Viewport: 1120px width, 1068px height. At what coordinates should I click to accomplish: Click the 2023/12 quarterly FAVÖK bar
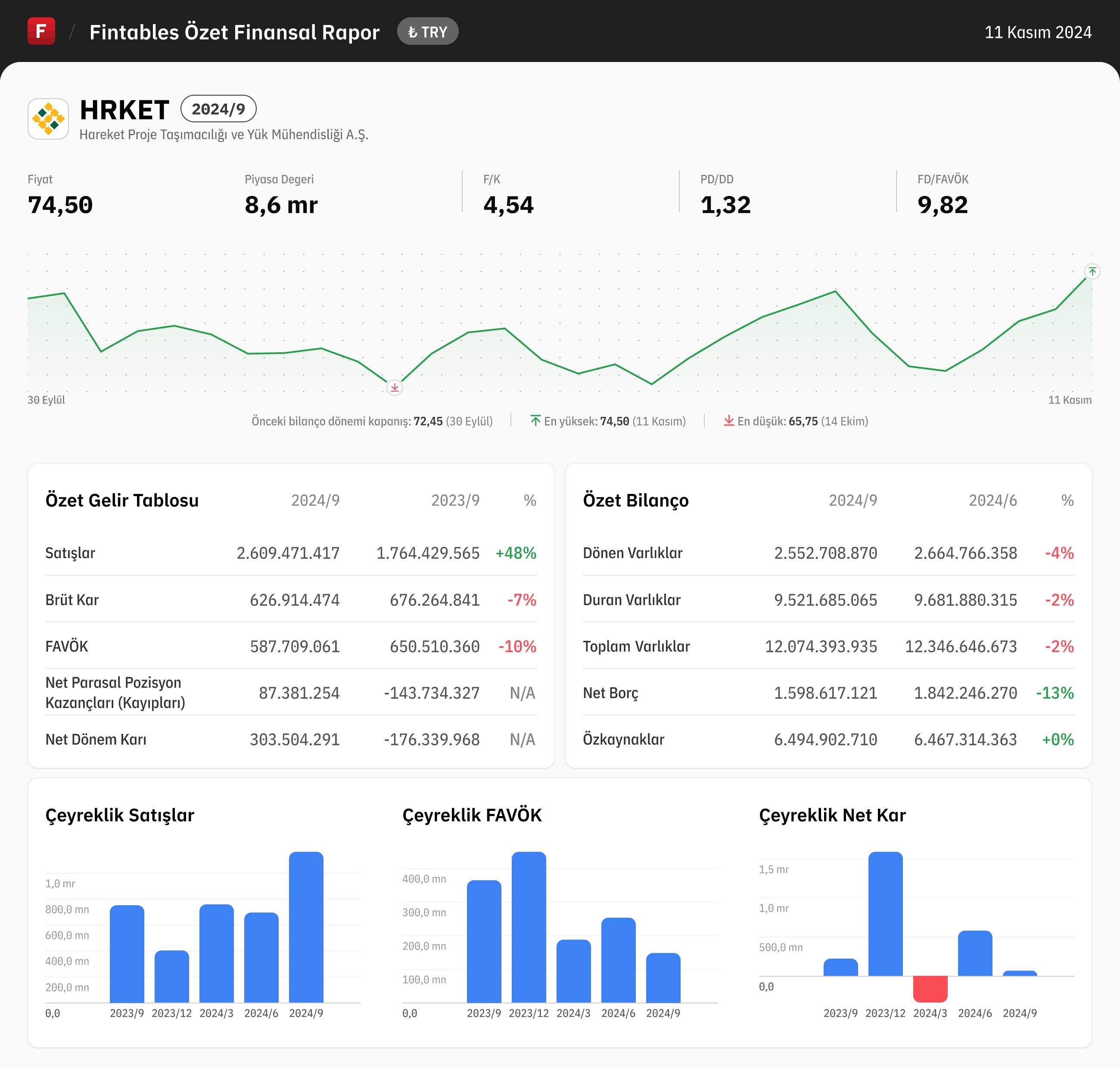point(529,927)
